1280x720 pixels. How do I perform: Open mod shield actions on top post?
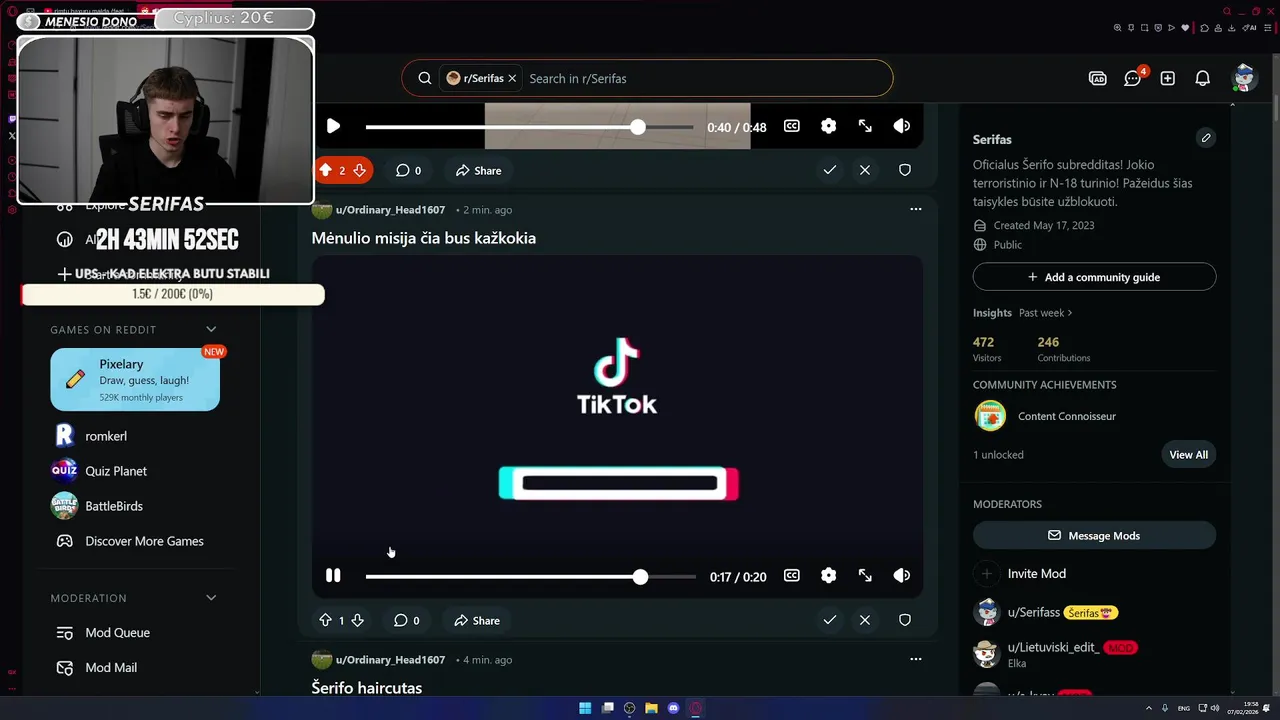[905, 170]
